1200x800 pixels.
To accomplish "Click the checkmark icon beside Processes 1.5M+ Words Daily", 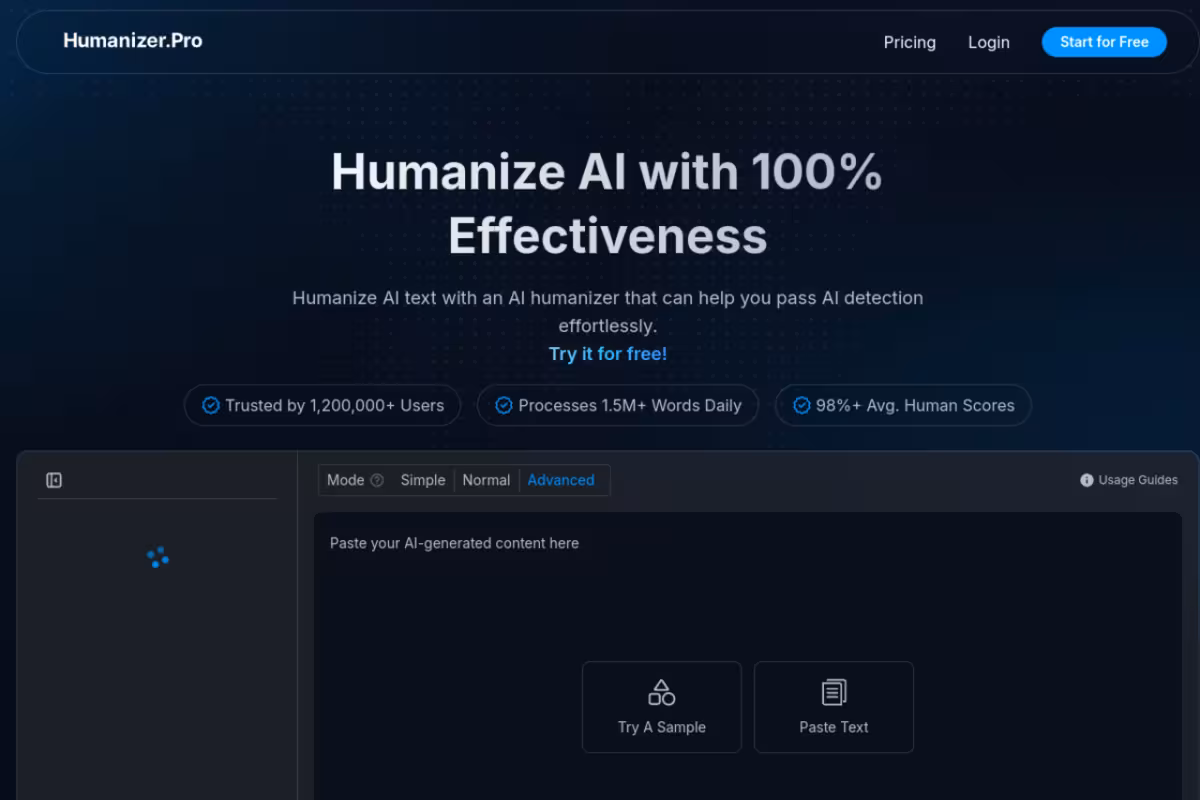I will click(504, 405).
